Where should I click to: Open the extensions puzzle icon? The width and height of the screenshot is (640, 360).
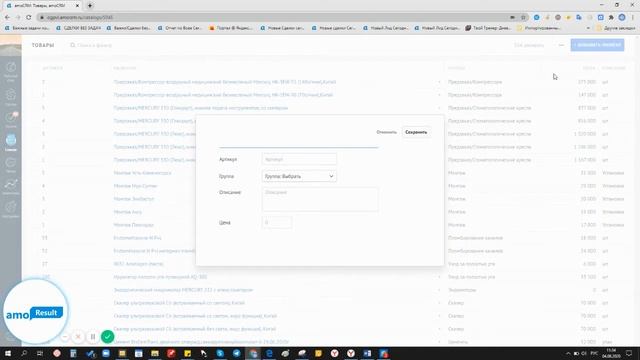click(x=611, y=18)
